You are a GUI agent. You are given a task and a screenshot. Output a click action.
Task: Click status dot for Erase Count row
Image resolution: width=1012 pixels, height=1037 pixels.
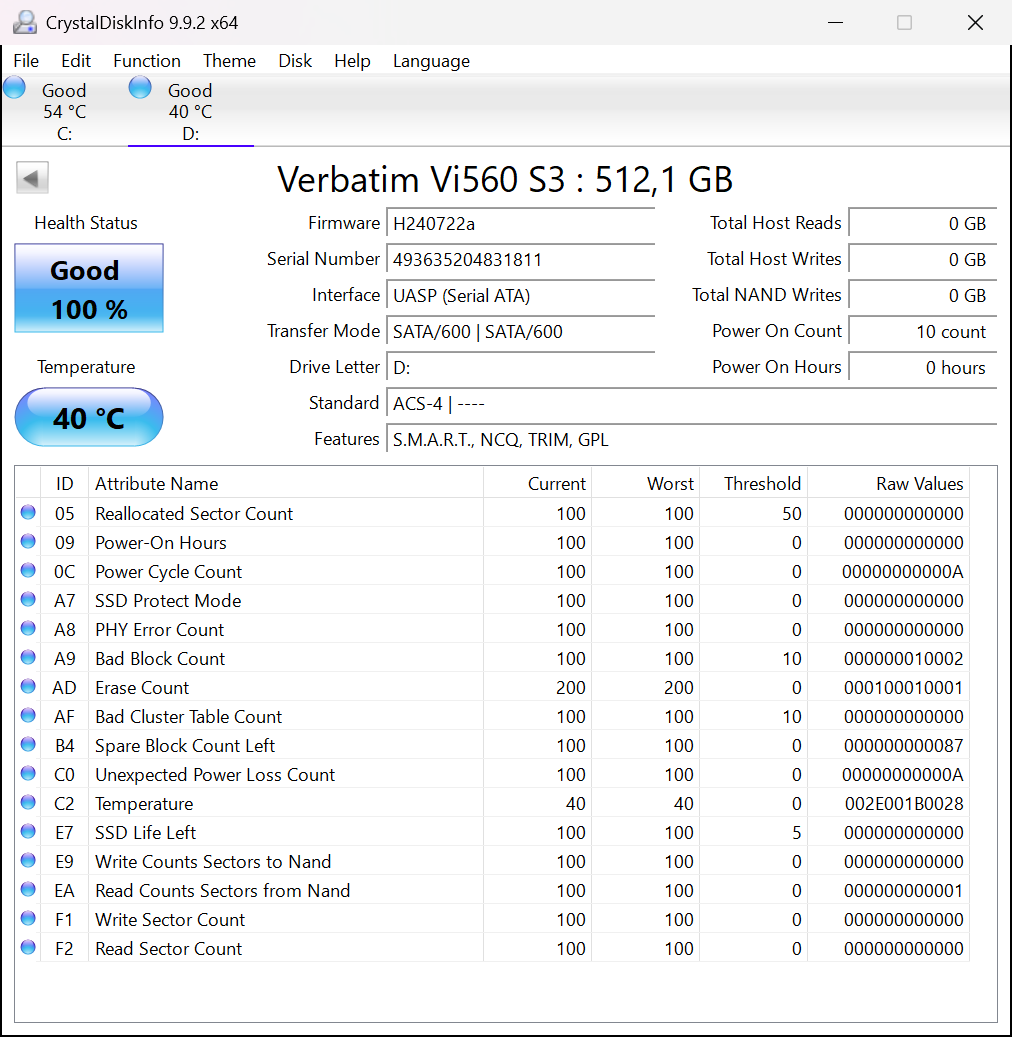pyautogui.click(x=28, y=687)
